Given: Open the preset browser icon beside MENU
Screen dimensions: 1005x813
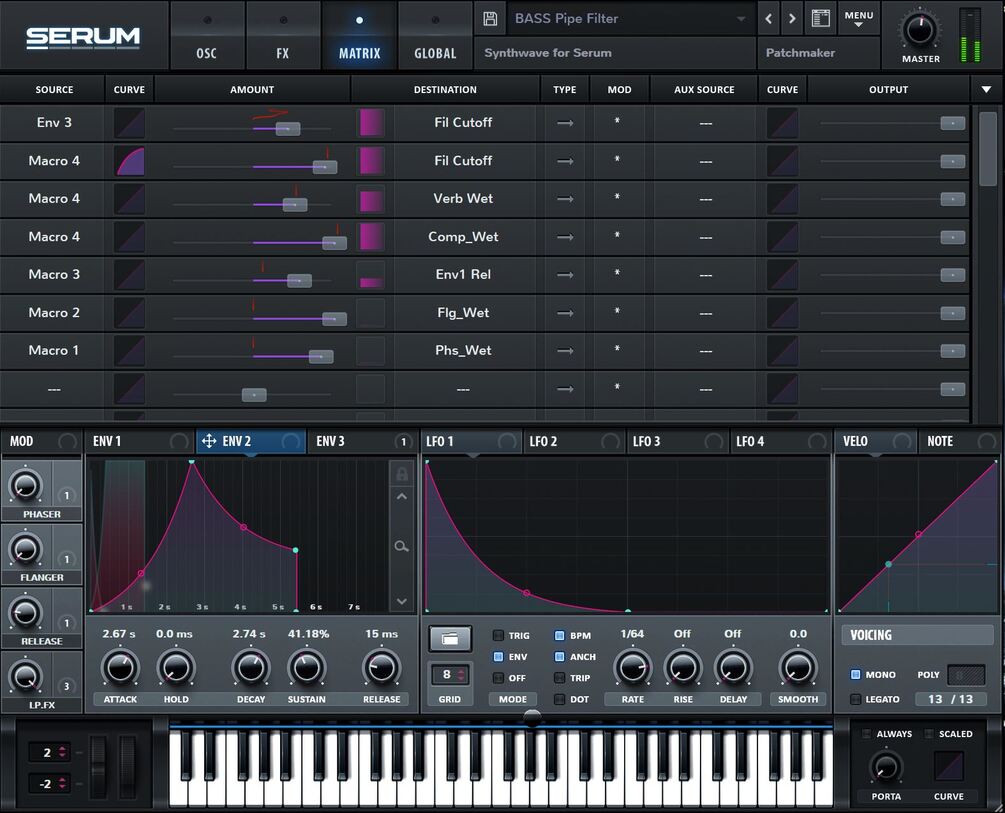Looking at the screenshot, I should pyautogui.click(x=821, y=18).
